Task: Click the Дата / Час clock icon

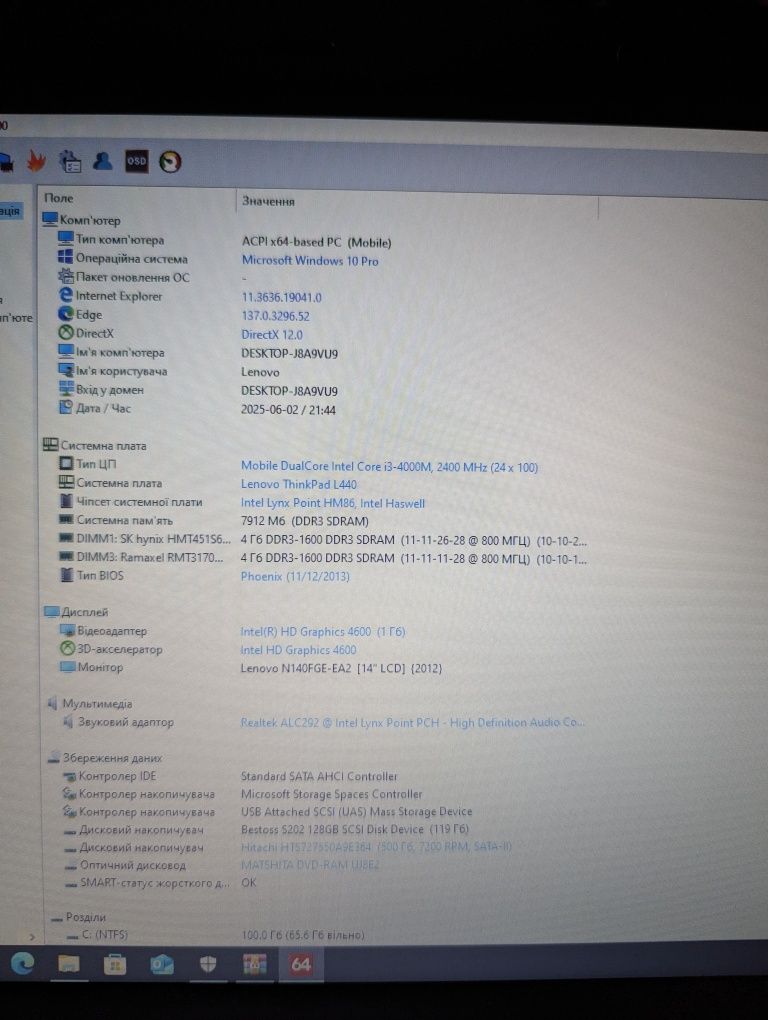Action: pos(66,407)
